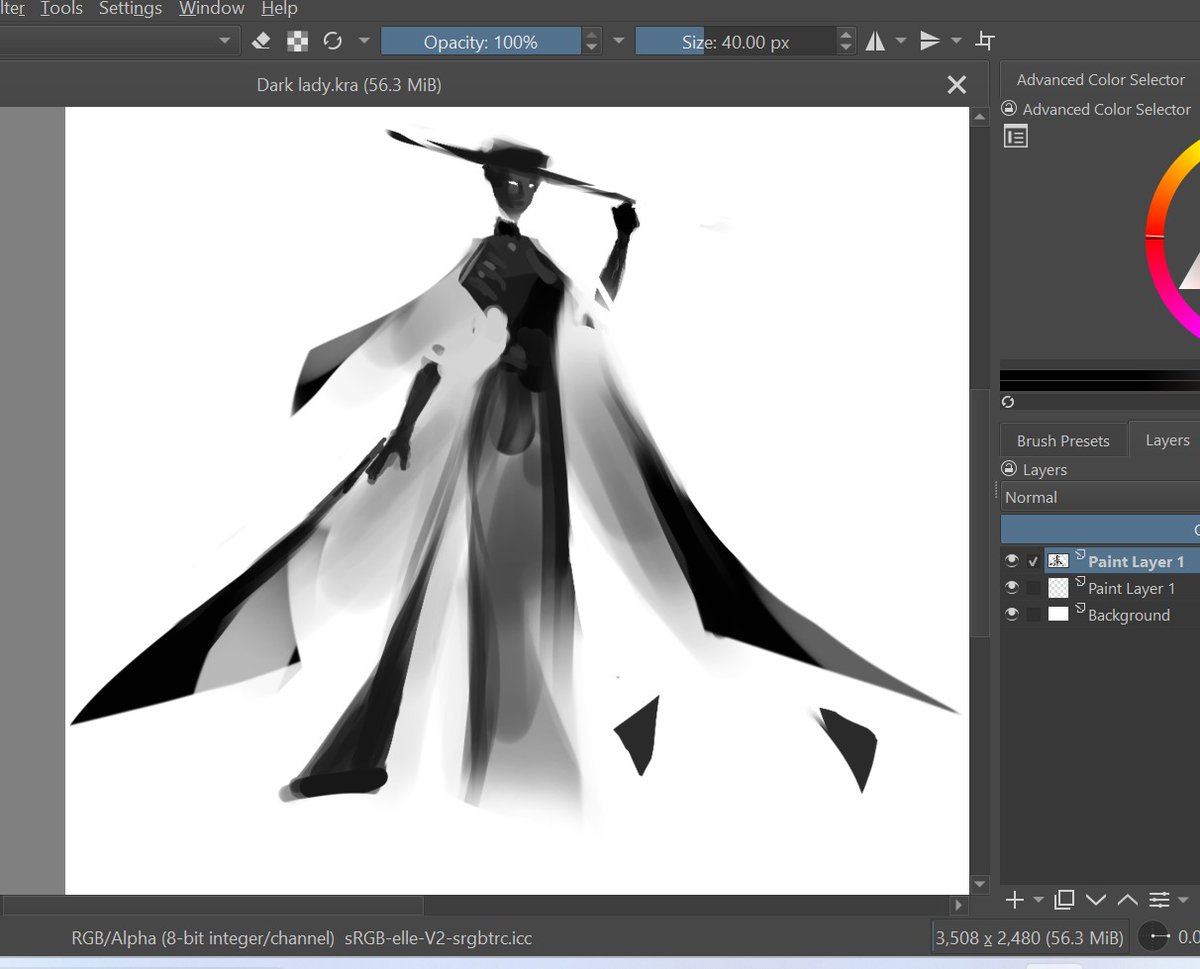Check the second Paint Layer 1 checkbox

click(x=1034, y=588)
